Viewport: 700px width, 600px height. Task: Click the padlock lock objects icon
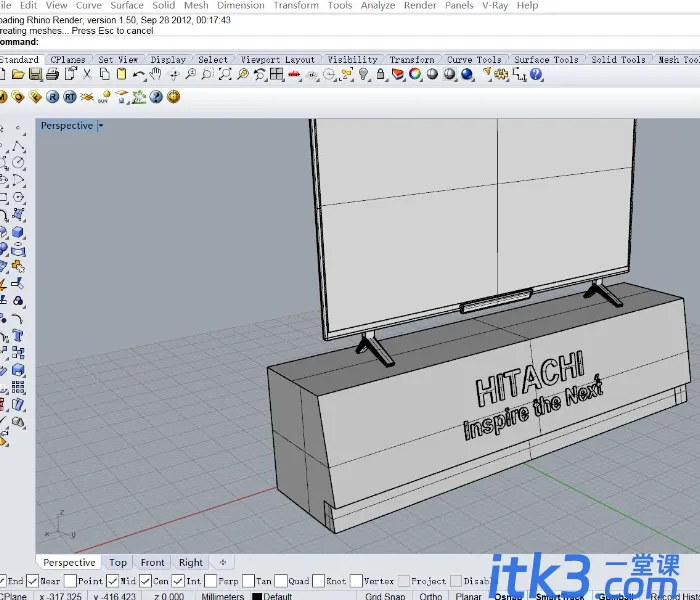click(381, 75)
